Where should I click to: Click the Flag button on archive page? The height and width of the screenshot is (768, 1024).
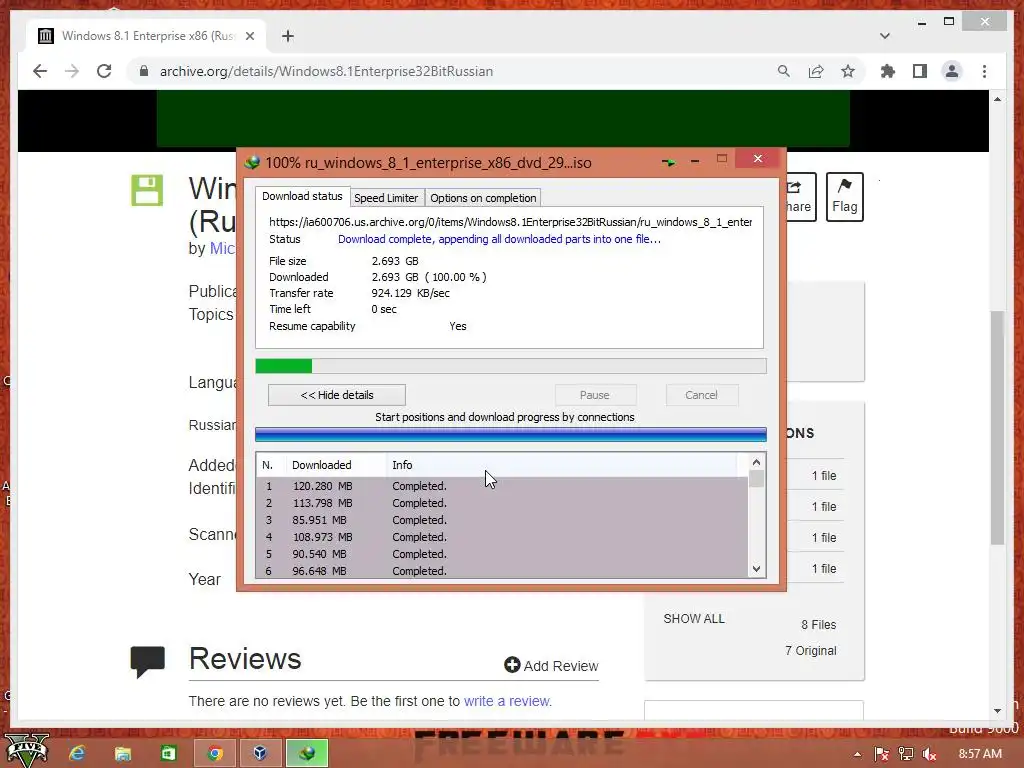tap(844, 197)
